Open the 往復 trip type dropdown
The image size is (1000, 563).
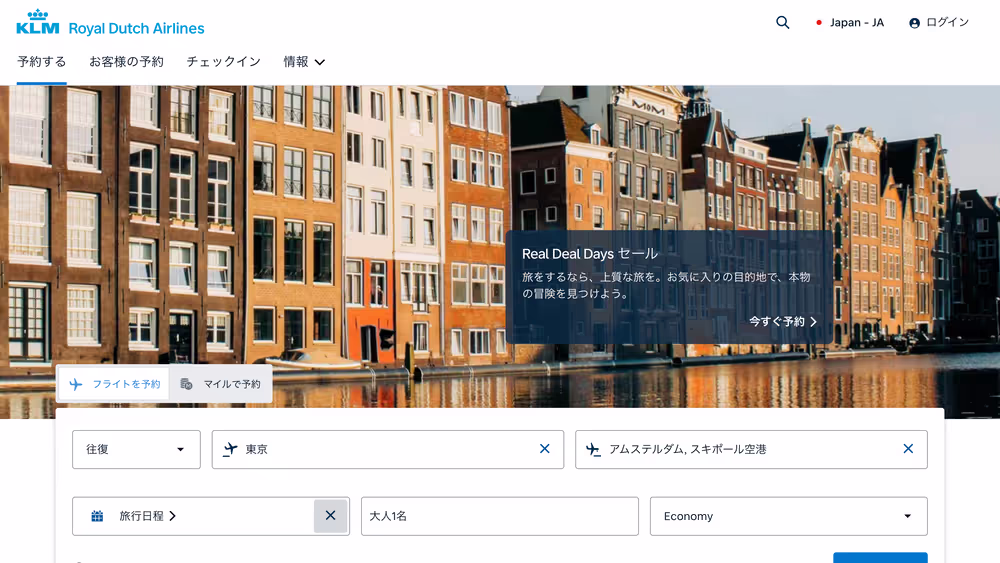[136, 449]
